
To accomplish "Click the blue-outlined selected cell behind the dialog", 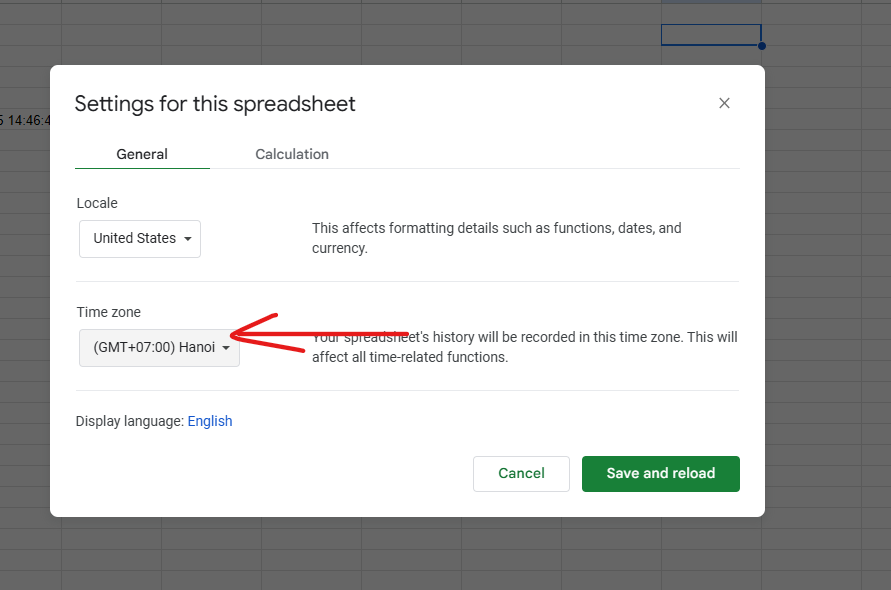I will coord(710,35).
